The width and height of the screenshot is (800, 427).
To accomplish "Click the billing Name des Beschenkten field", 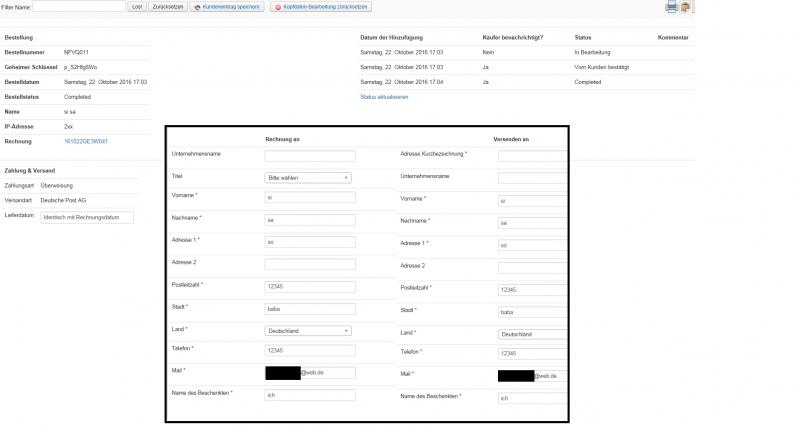I will tap(309, 395).
